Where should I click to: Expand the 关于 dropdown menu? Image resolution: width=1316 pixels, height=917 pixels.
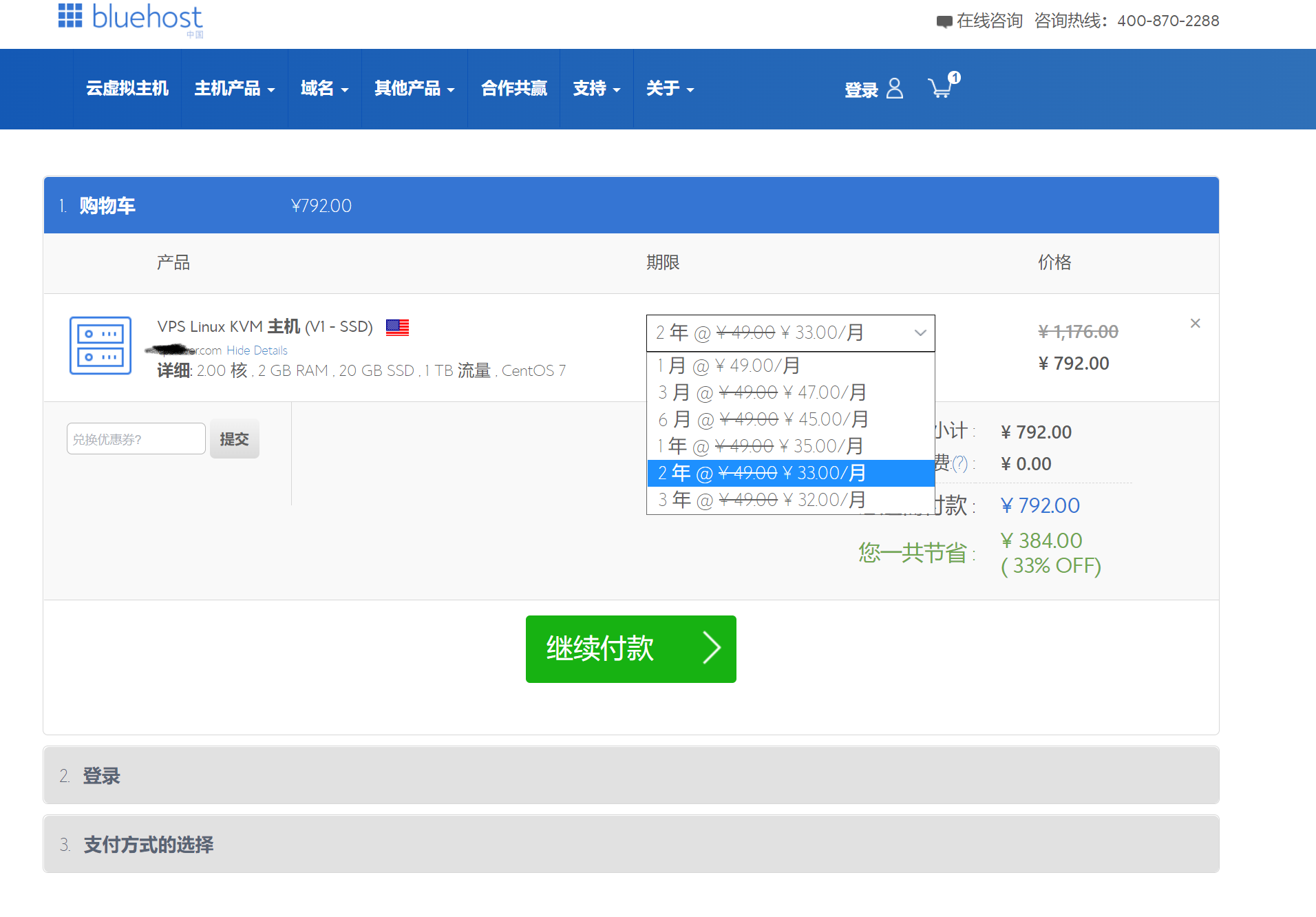670,89
